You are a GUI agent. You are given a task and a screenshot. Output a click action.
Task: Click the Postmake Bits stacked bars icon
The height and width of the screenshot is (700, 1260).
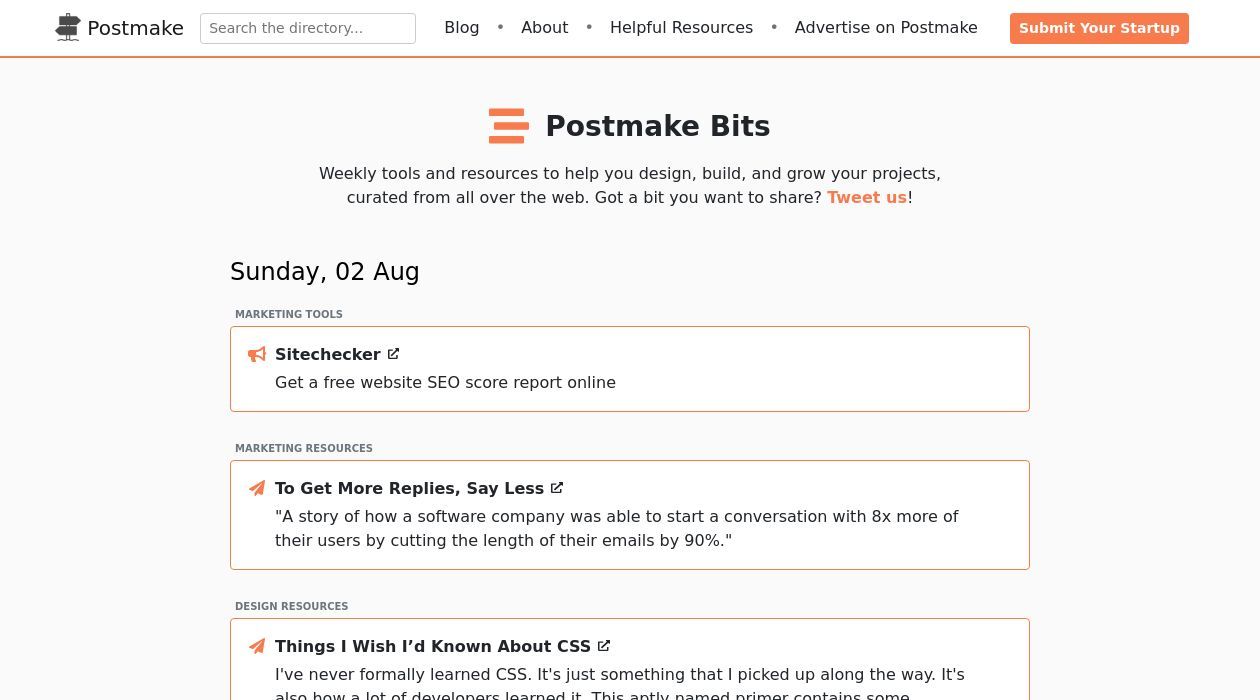click(x=508, y=126)
